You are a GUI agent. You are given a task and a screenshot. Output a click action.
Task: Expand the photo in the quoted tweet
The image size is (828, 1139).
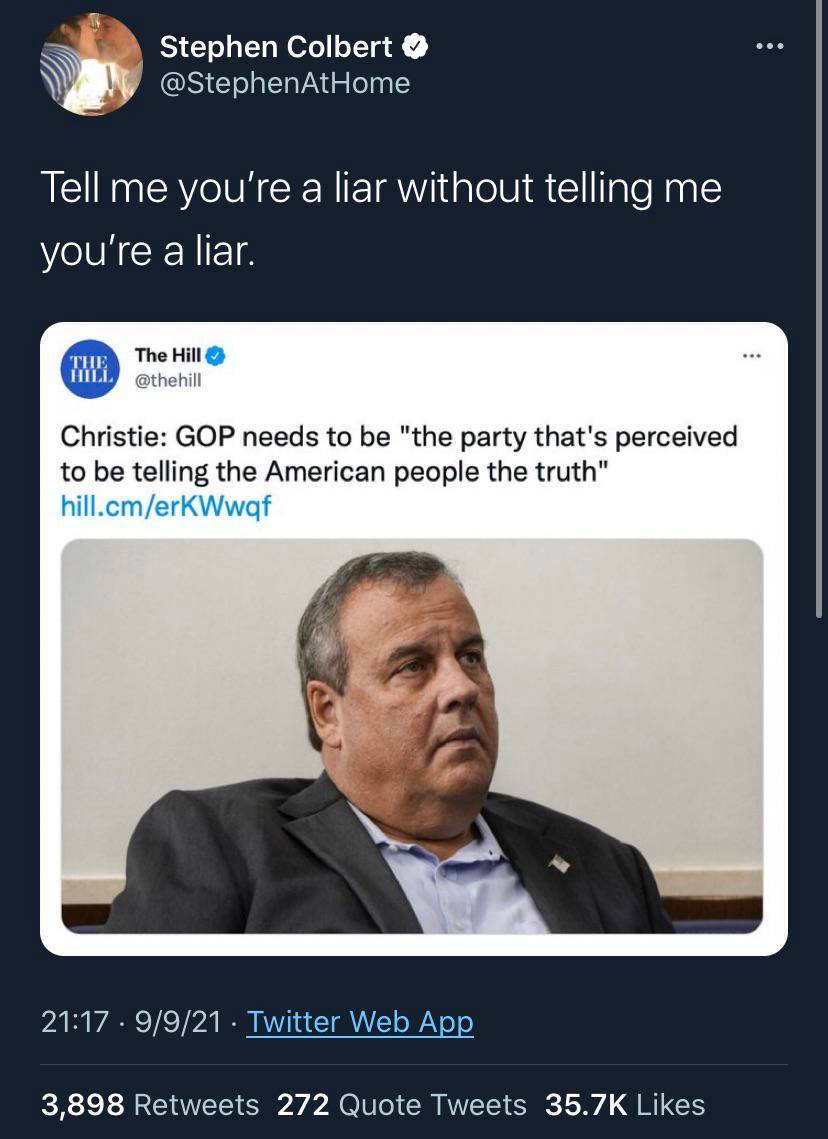tap(412, 735)
